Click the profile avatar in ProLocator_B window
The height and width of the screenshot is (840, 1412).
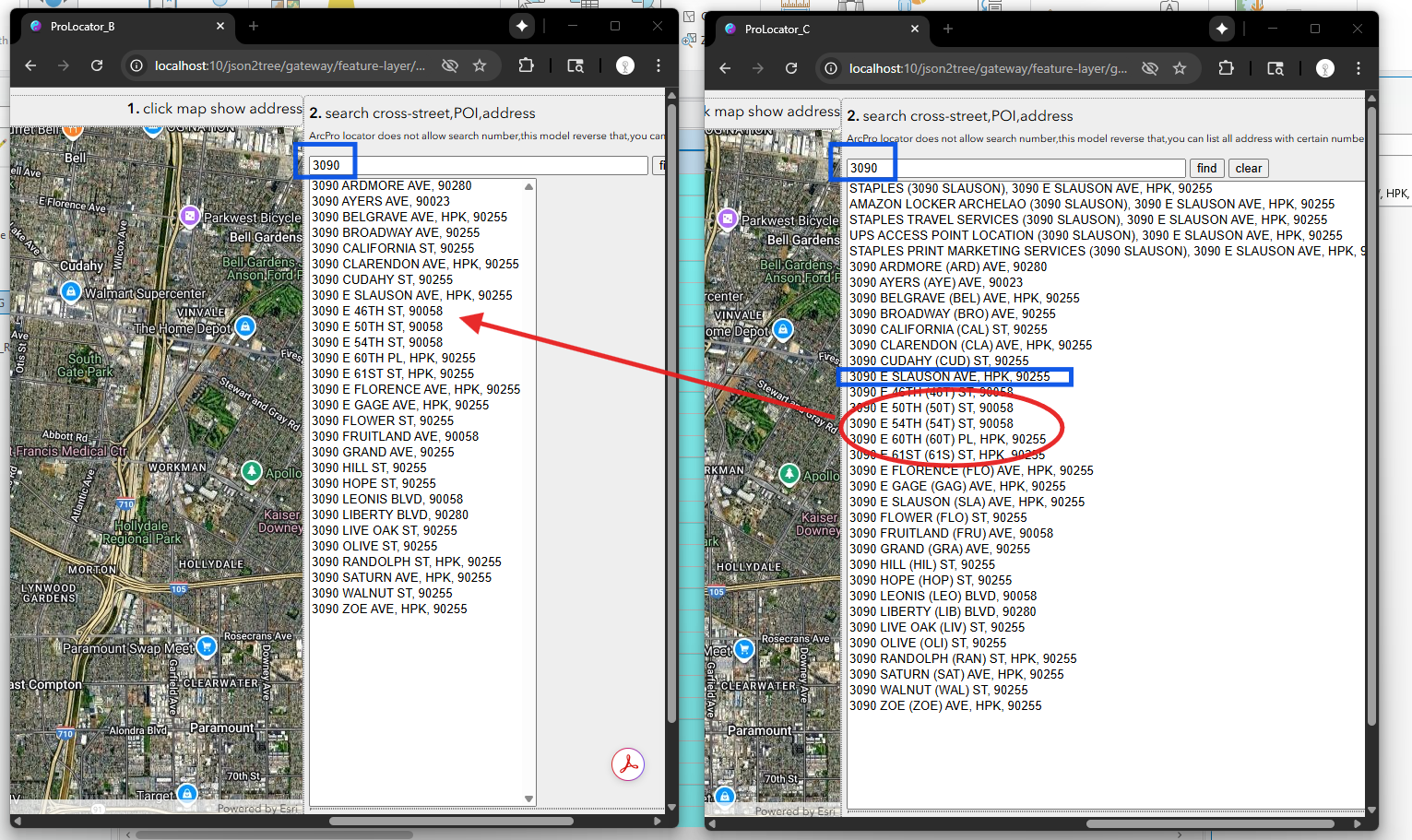point(625,65)
